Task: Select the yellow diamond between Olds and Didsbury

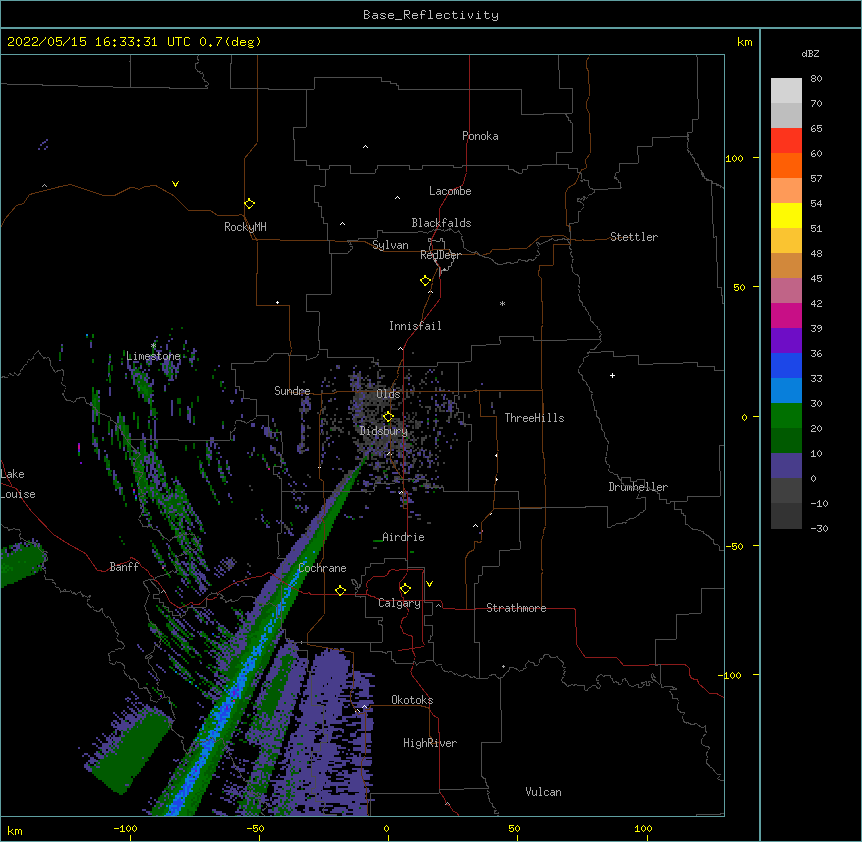Action: click(388, 416)
